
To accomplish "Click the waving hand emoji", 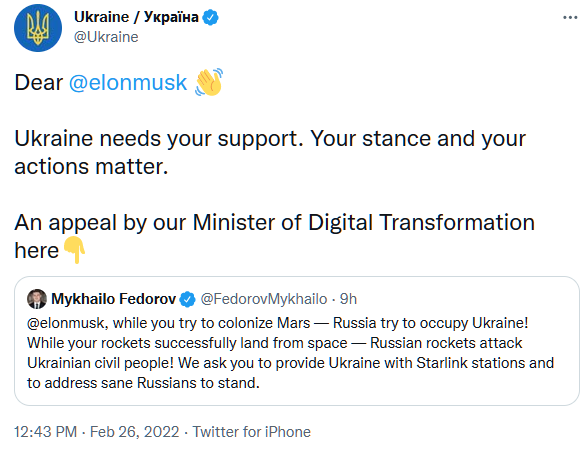I will 209,82.
